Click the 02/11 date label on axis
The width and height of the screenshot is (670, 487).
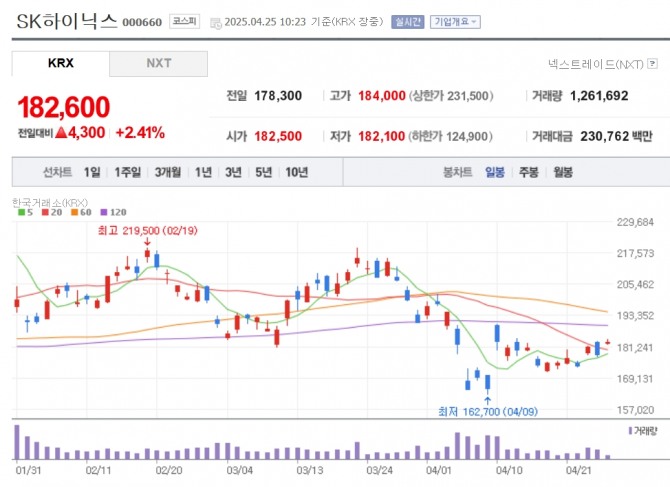point(98,470)
